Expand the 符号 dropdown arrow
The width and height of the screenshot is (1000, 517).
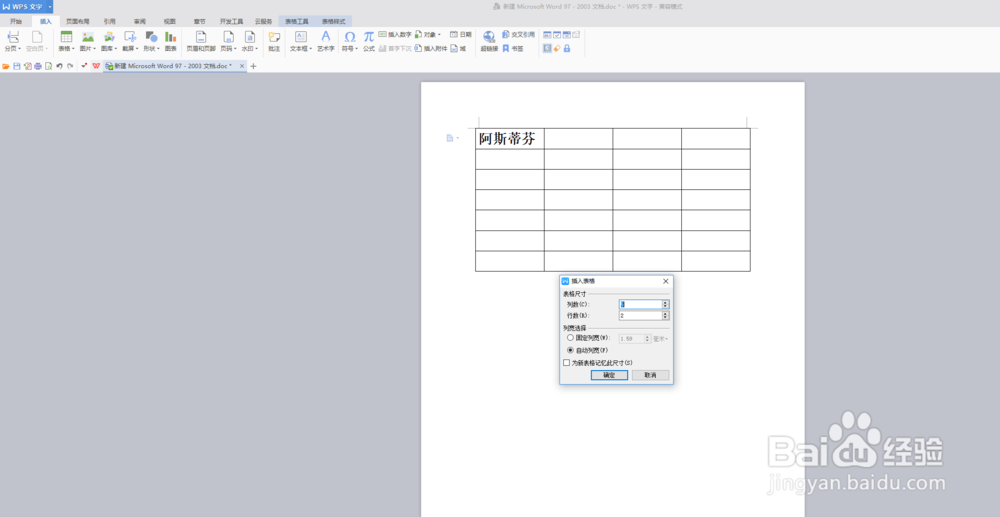(x=357, y=48)
